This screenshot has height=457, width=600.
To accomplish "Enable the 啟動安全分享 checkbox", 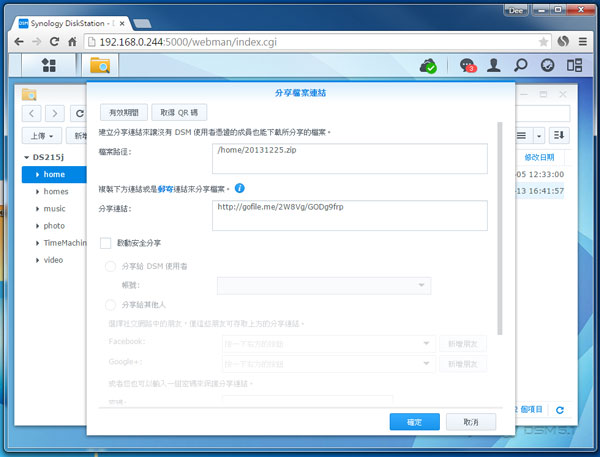I will coord(106,243).
